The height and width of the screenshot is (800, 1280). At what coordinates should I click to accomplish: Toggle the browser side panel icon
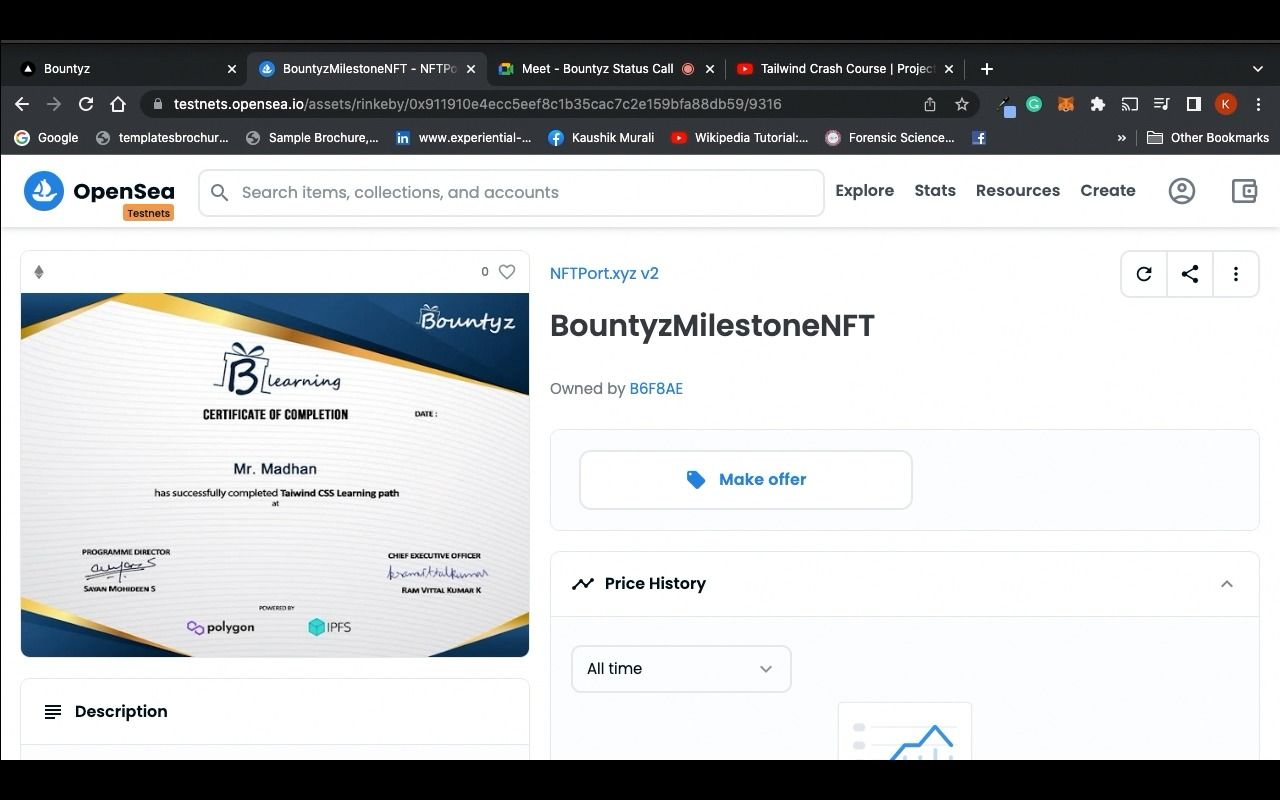pos(1193,104)
